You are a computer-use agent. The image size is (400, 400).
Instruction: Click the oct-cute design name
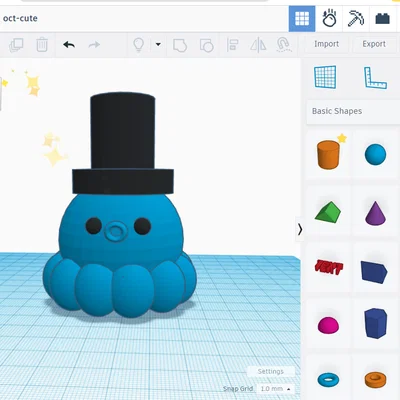tap(20, 18)
